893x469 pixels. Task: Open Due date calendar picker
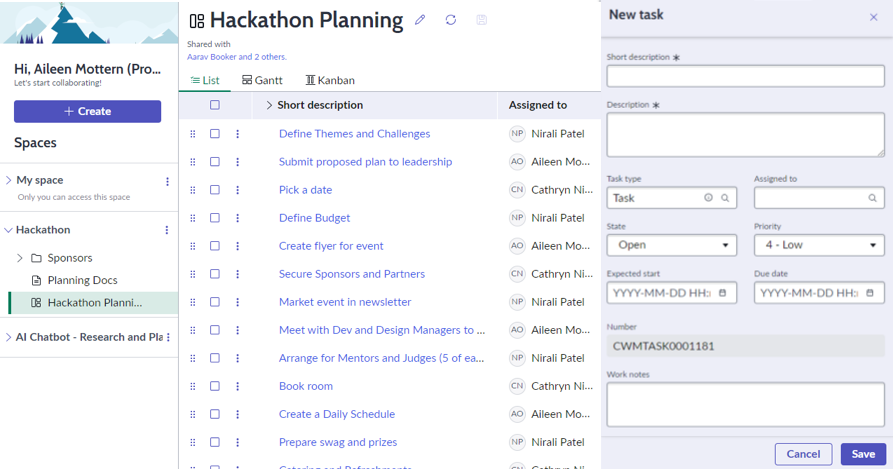click(x=870, y=293)
